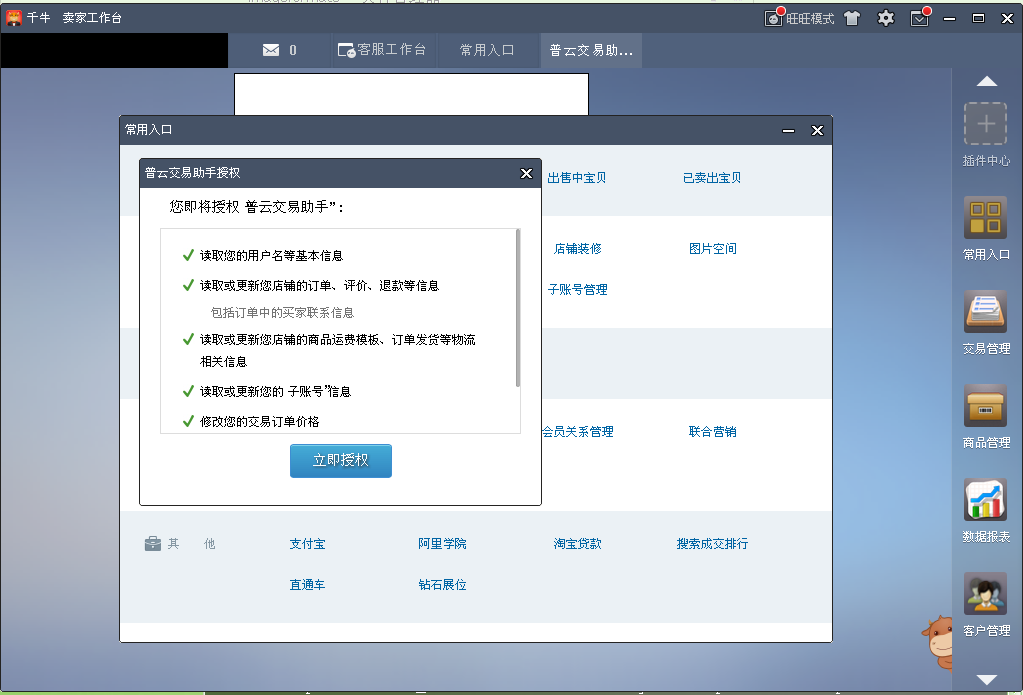Open the settings gear icon
The height and width of the screenshot is (695, 1023).
pos(885,18)
